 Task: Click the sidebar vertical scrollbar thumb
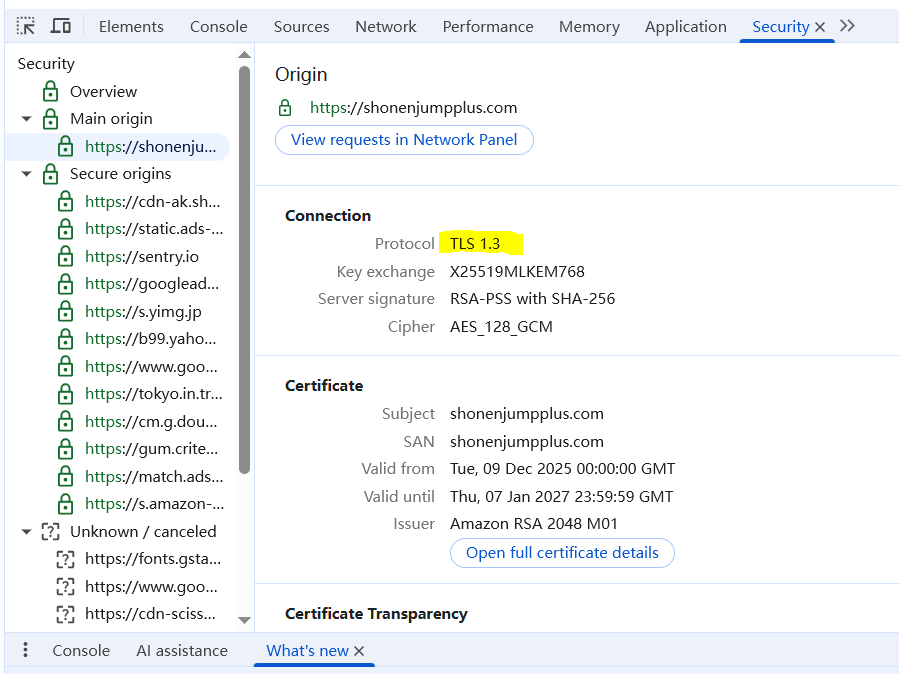[244, 269]
